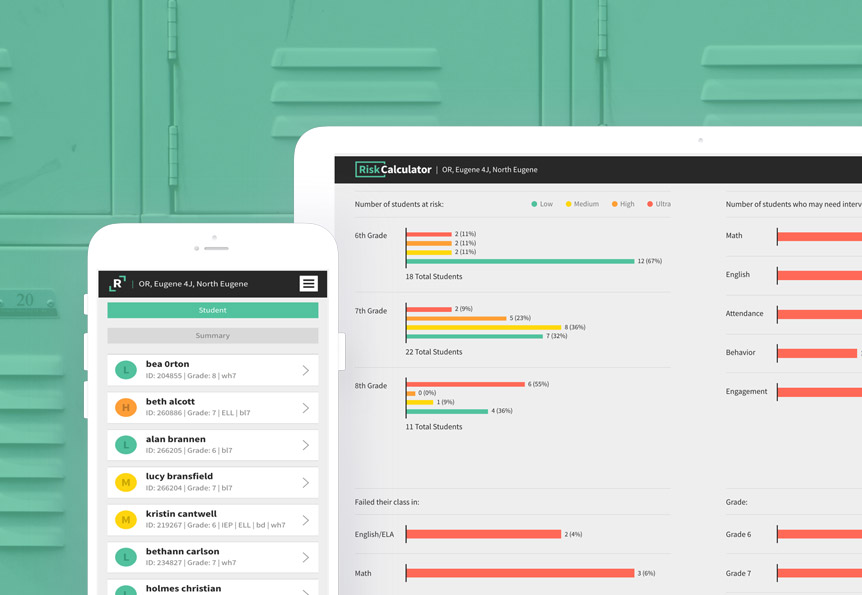
Task: Click OR, Eugene 4J, North Eugene on tablet
Action: 490,170
